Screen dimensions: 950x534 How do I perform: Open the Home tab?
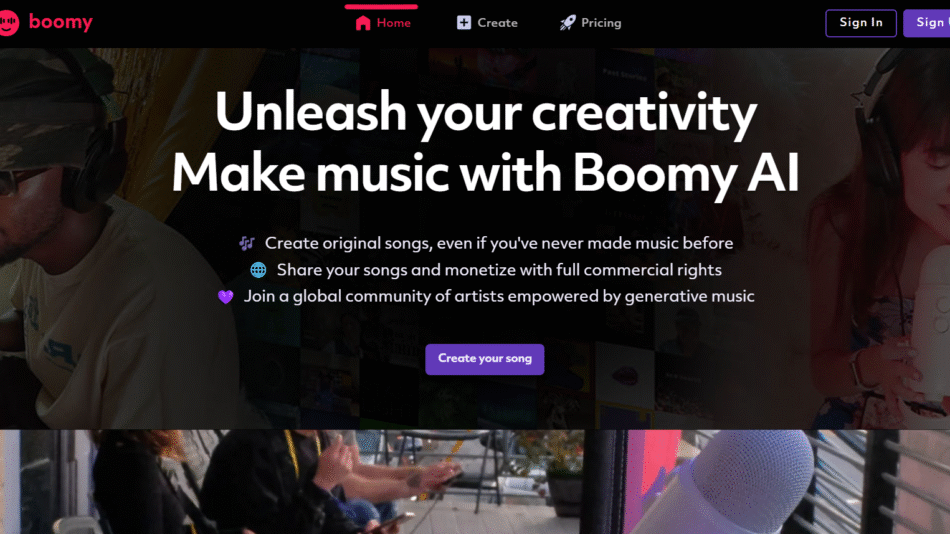[x=382, y=23]
